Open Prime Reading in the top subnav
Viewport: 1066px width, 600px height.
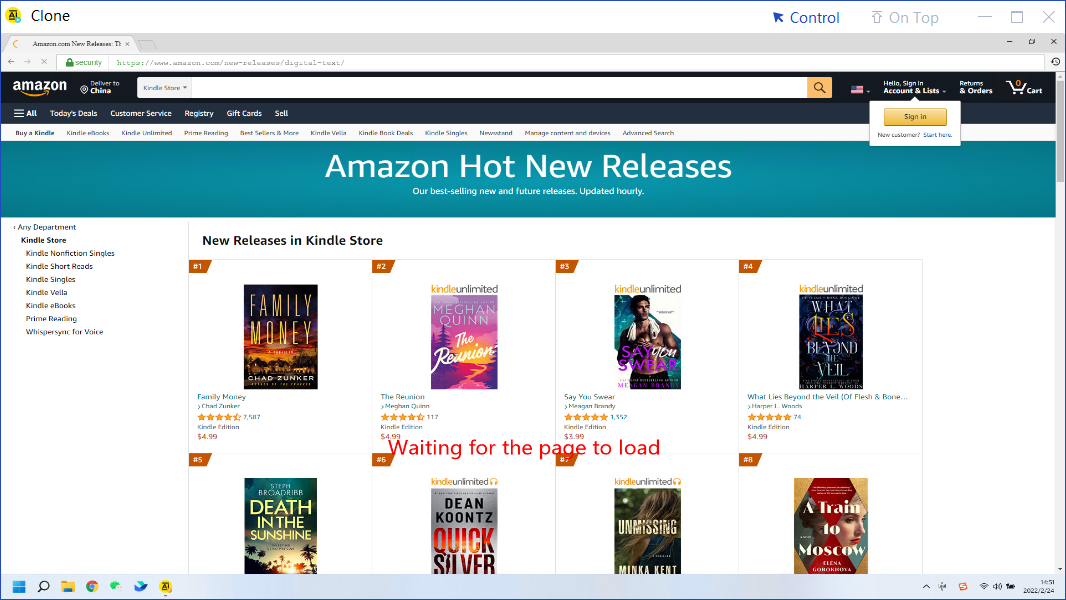pos(206,133)
